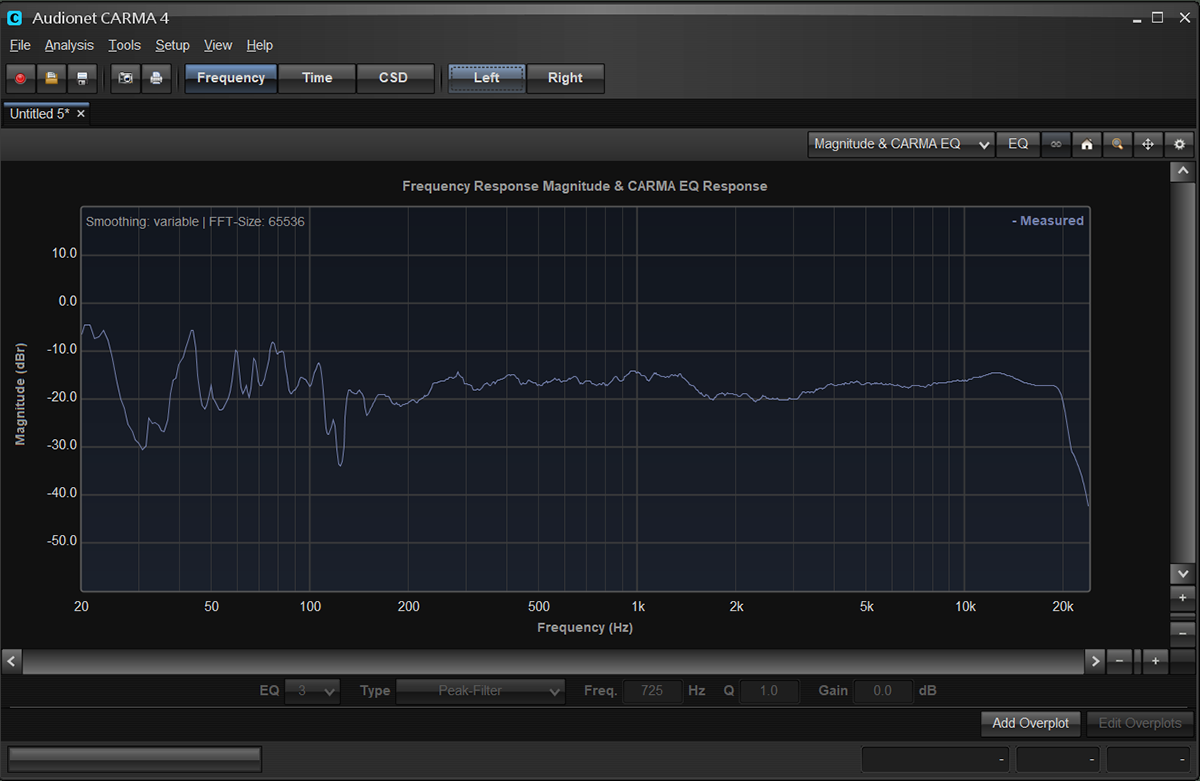Print the graph using the printer icon
The width and height of the screenshot is (1200, 781).
156,78
